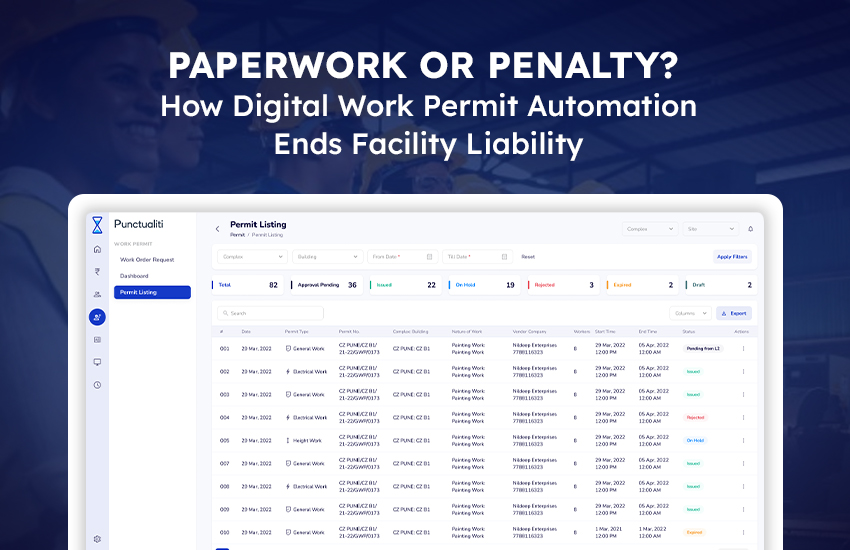Open the notification bell icon
The width and height of the screenshot is (850, 550).
click(x=751, y=229)
